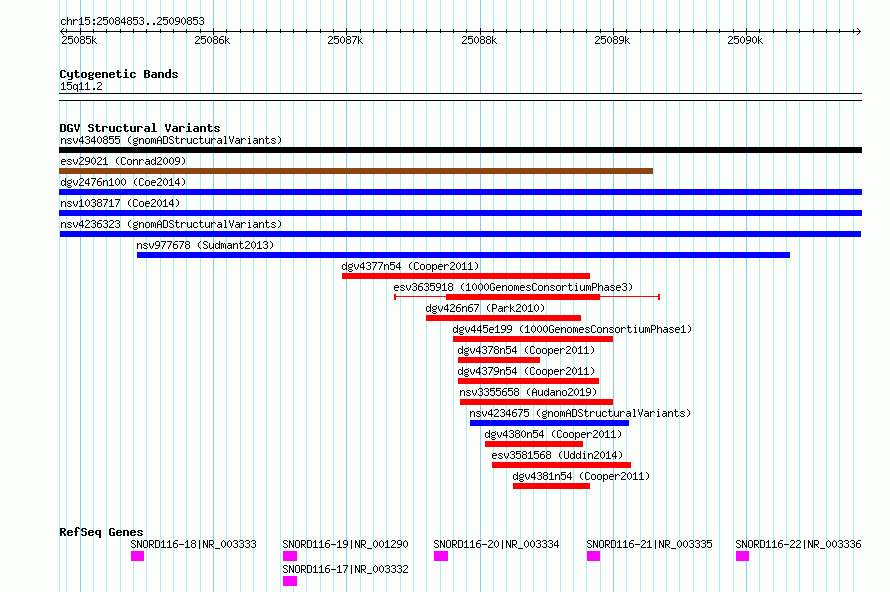Click the 15q11.2 band label
Screen dimensions: 890x592
(81, 86)
